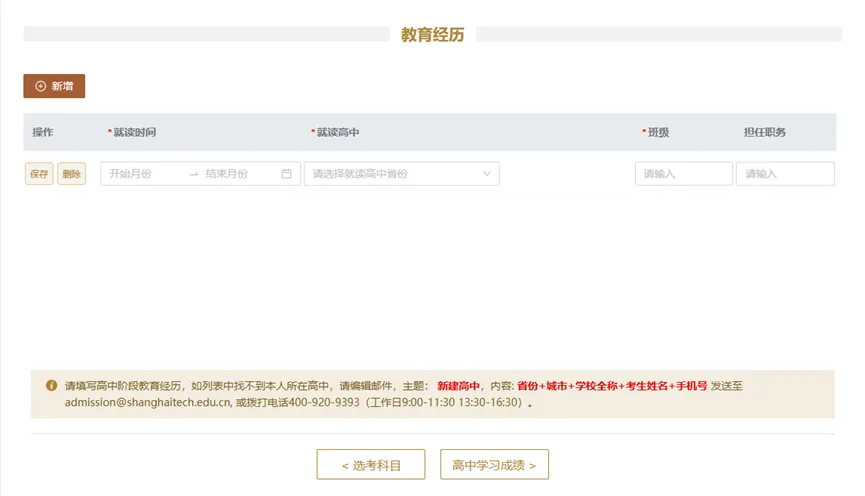Screen dimensions: 865x496
Task: Focus the 担任职务 input field
Action: (785, 174)
